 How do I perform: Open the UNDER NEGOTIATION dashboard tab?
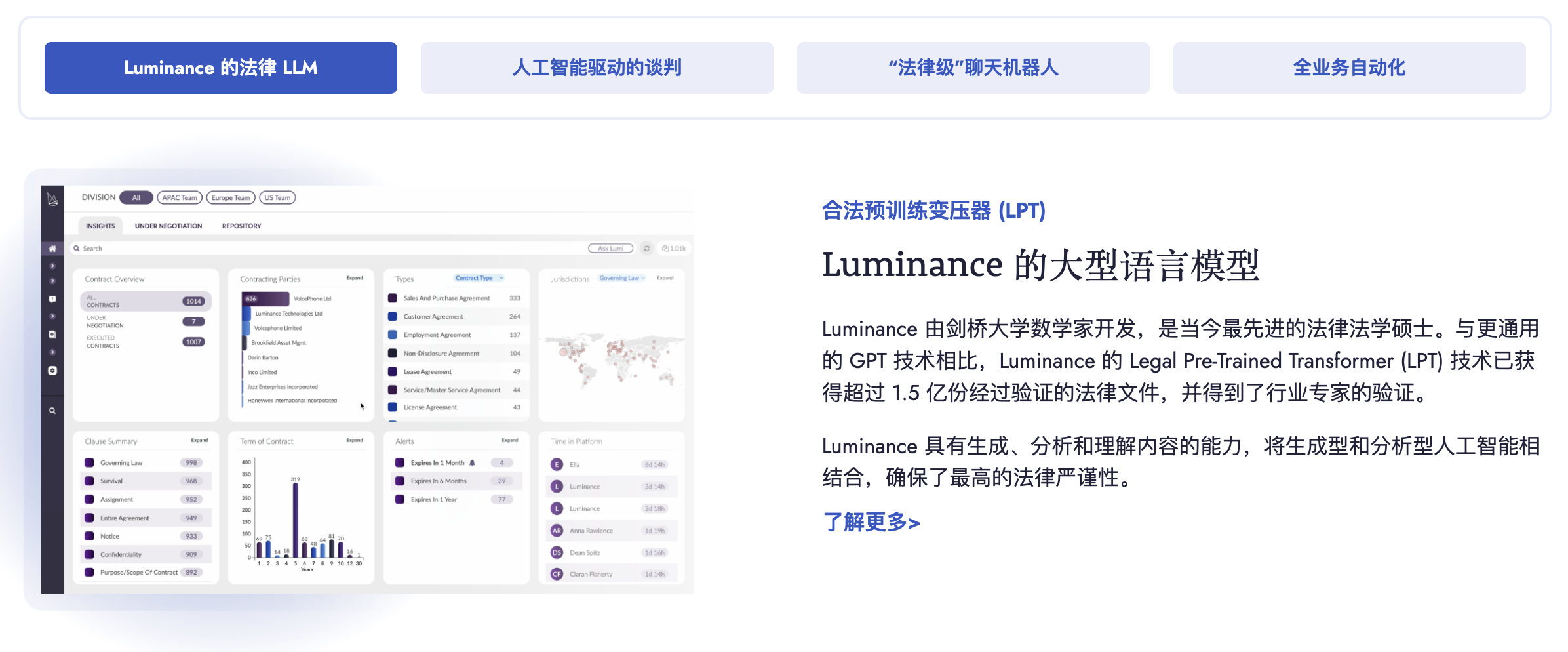[168, 226]
